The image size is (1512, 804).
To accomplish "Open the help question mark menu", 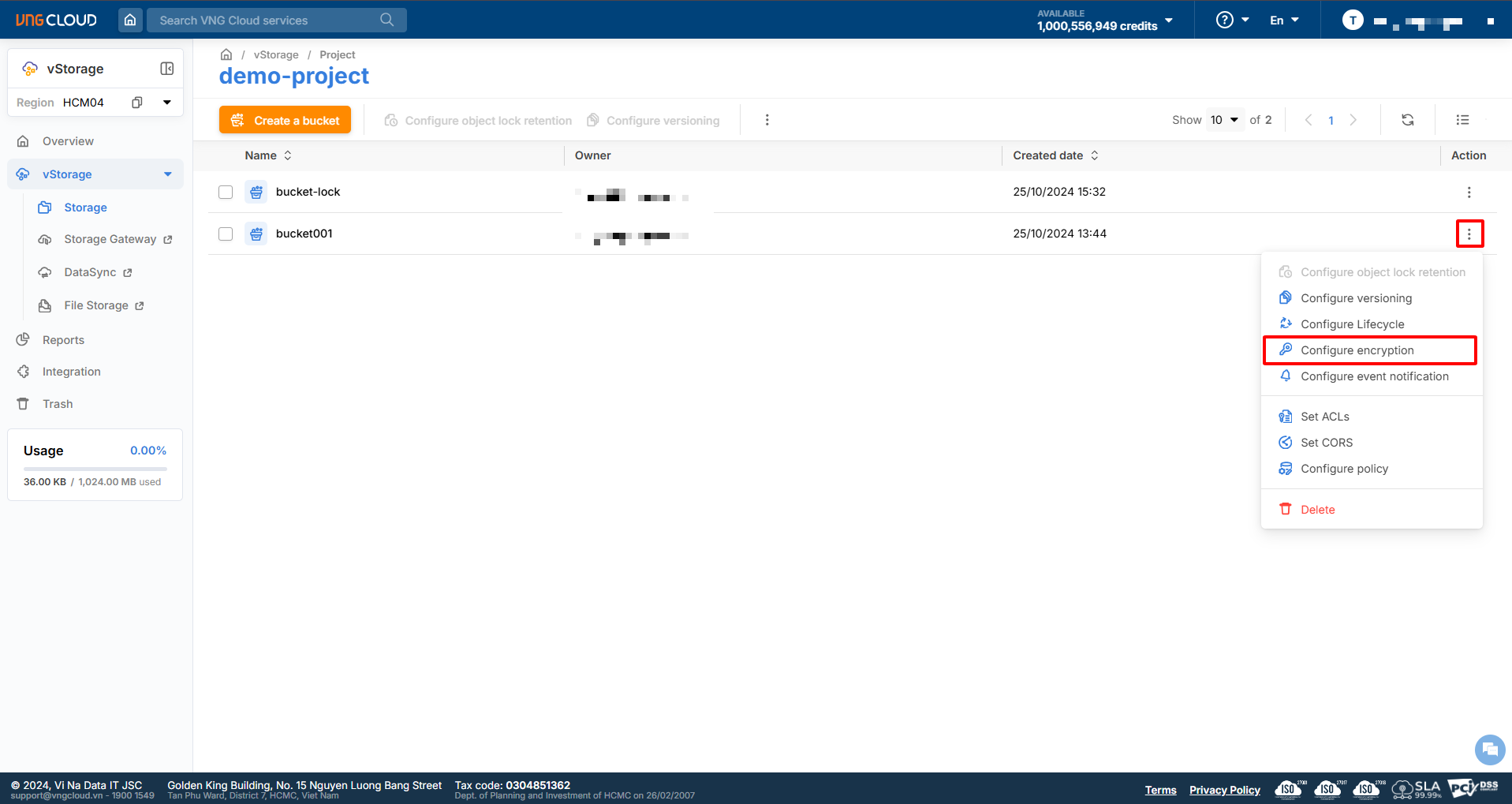I will coord(1232,20).
